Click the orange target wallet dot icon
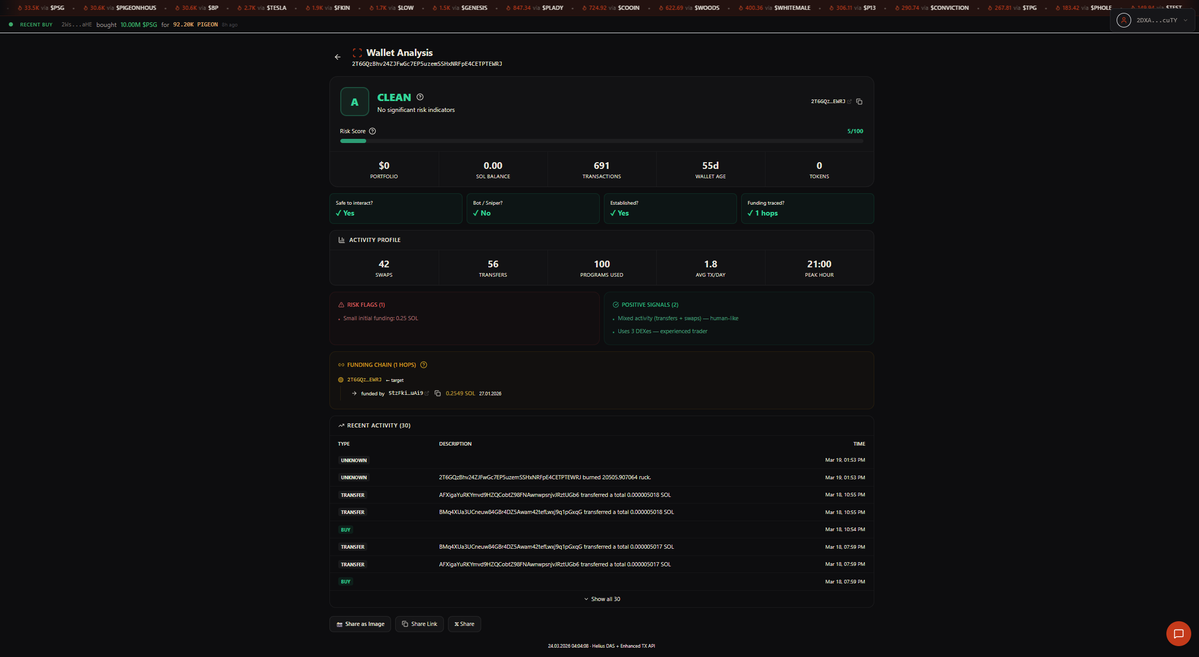This screenshot has height=657, width=1199. coord(341,379)
